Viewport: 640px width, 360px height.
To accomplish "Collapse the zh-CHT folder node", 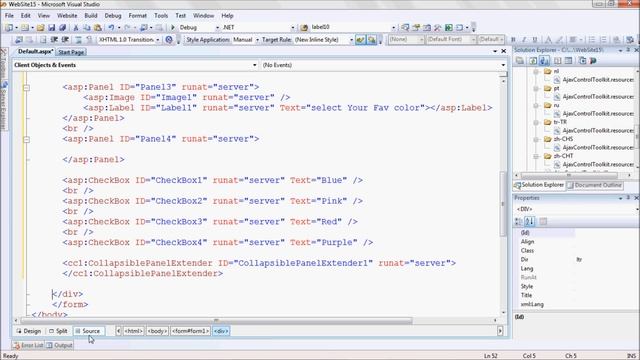I will pyautogui.click(x=536, y=156).
